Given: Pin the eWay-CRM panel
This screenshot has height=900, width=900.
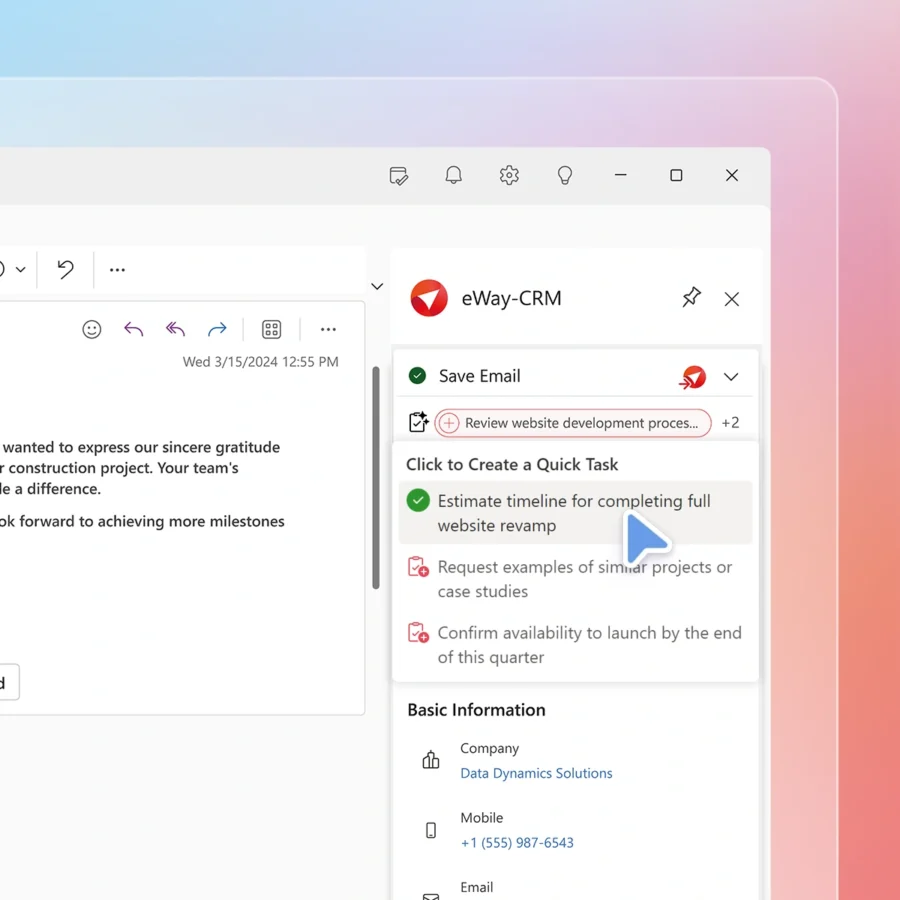Looking at the screenshot, I should (x=691, y=298).
